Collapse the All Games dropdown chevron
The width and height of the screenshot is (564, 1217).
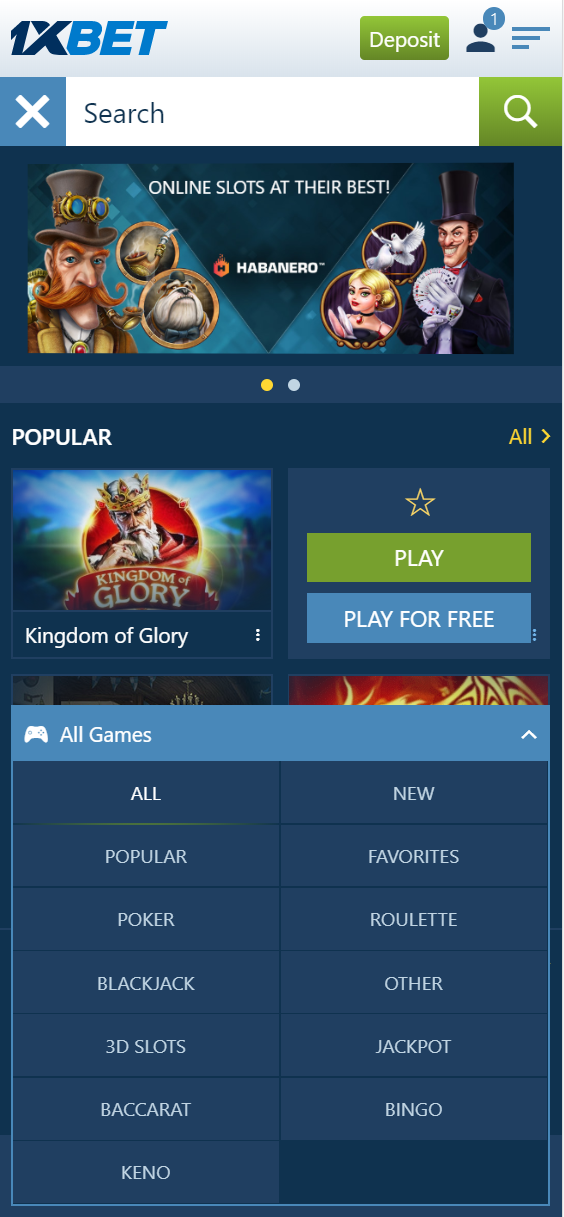pos(529,735)
